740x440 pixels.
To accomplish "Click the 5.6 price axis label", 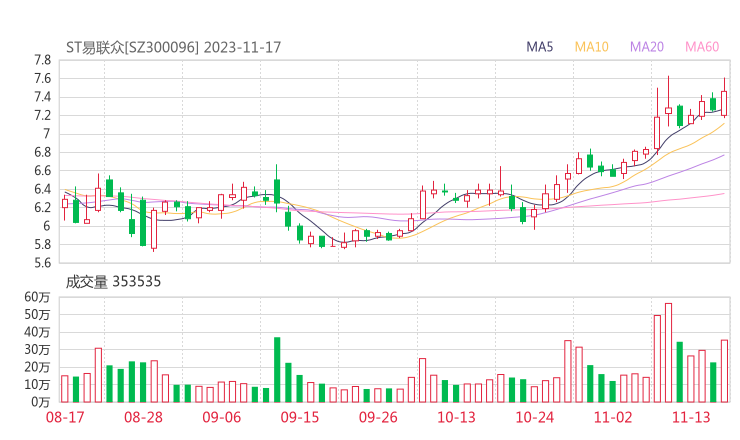I will point(42,263).
